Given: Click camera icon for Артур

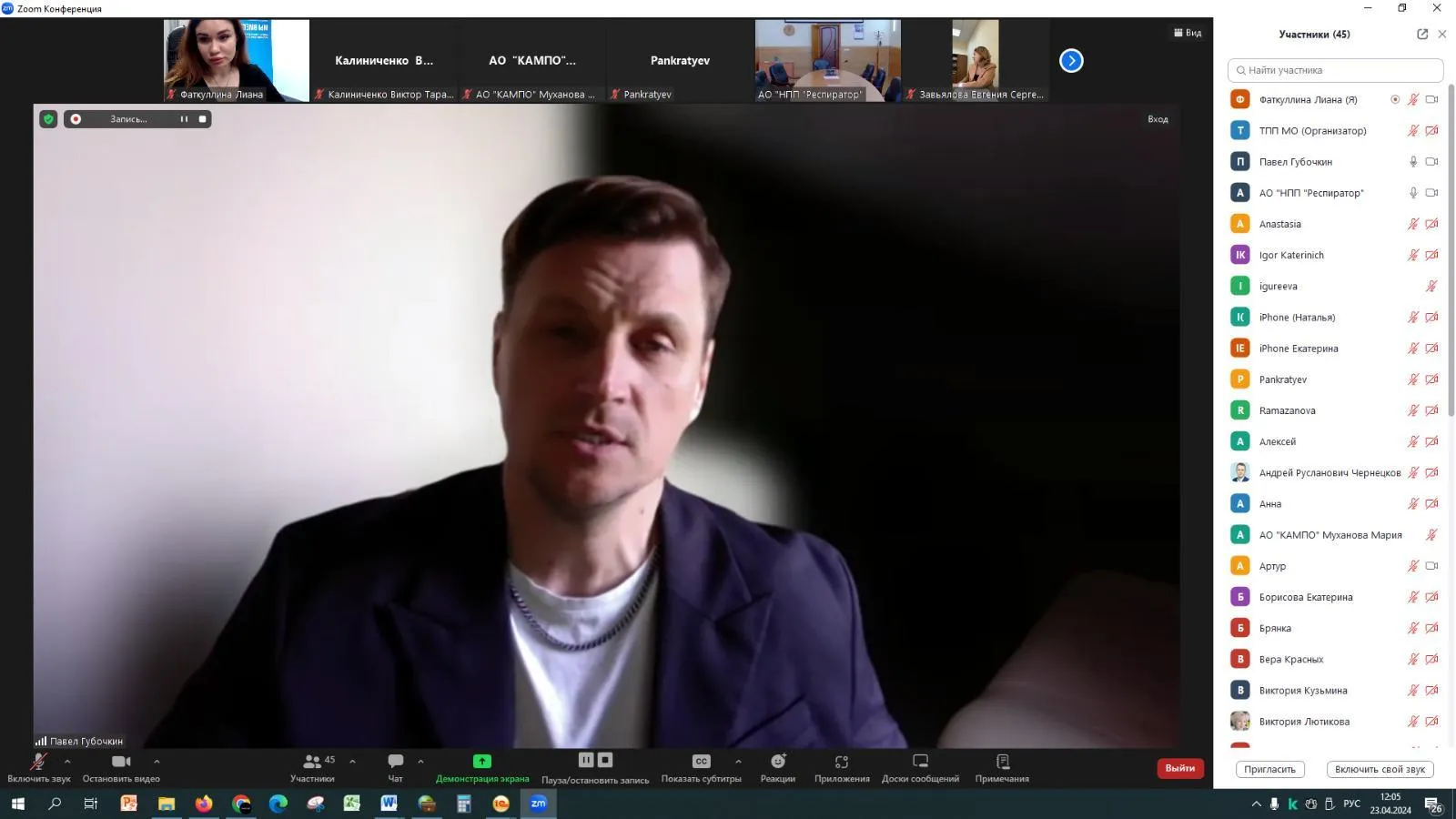Looking at the screenshot, I should 1431,566.
